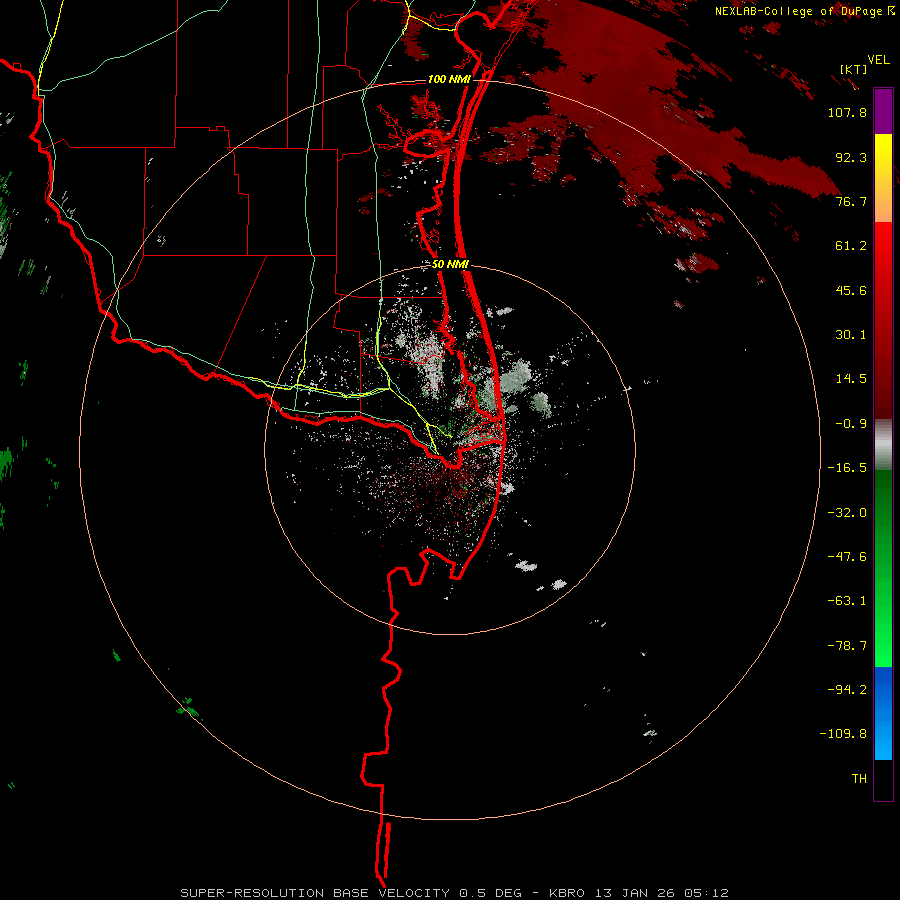Click the -63.1 legend value
The width and height of the screenshot is (900, 900).
pyautogui.click(x=847, y=601)
